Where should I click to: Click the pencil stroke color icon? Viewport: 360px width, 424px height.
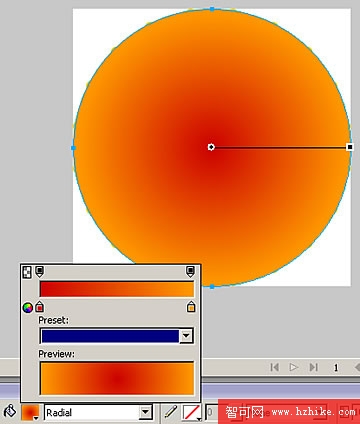(171, 412)
